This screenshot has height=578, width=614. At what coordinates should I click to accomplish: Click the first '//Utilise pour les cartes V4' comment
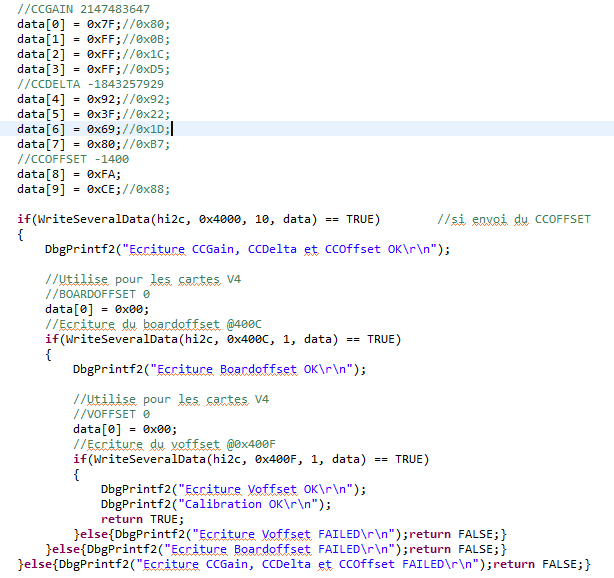[143, 279]
